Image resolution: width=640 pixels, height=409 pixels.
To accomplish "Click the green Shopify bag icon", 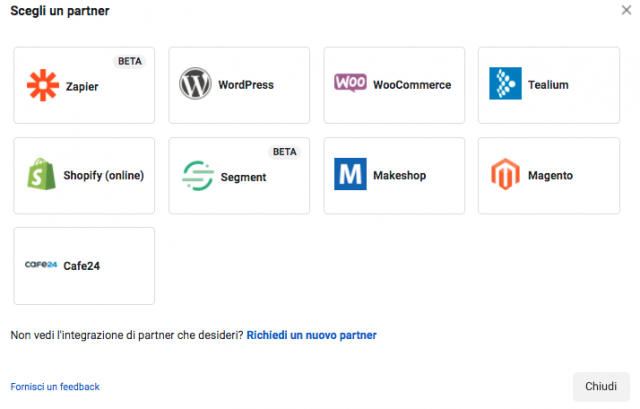I will 41,174.
